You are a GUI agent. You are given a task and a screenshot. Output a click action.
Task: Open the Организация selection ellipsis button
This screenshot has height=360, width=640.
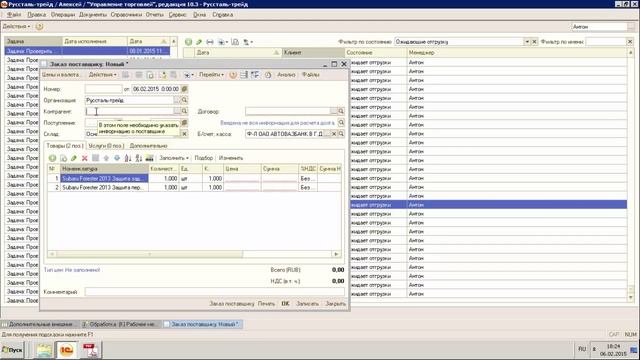(177, 100)
